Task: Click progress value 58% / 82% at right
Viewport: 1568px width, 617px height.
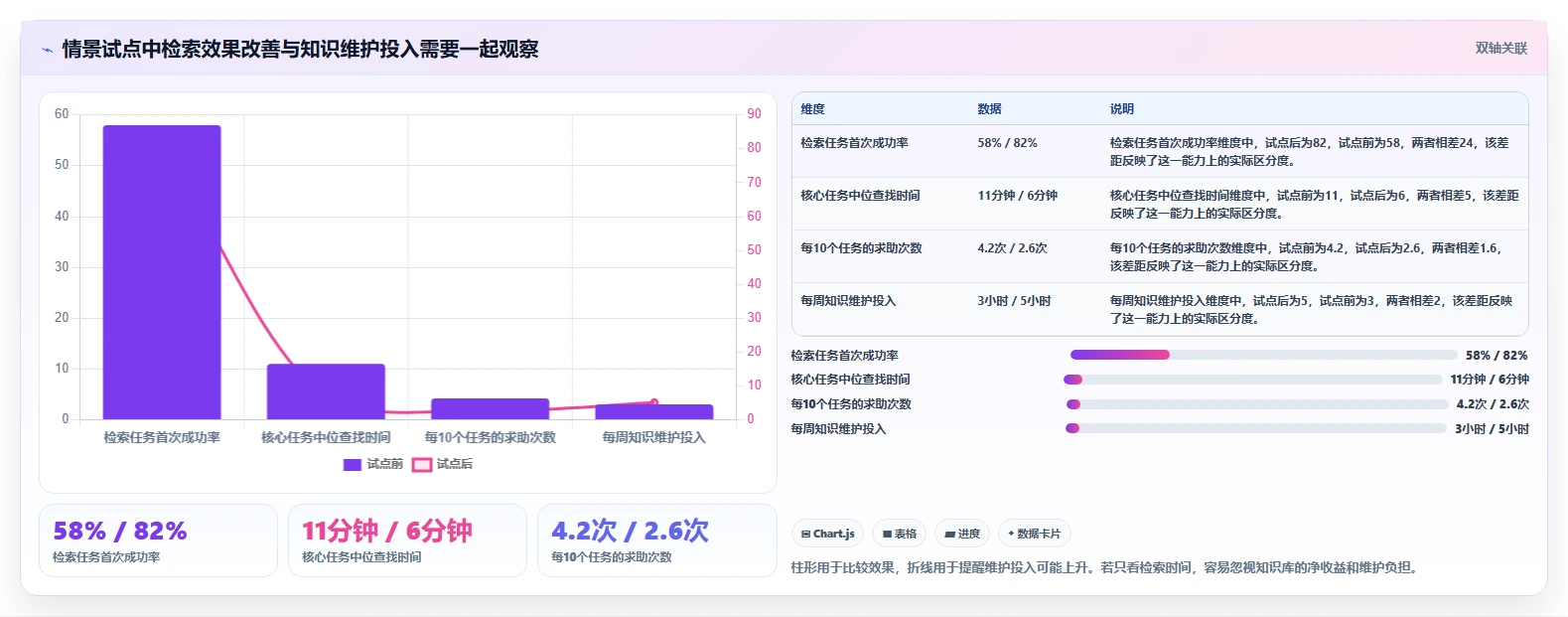Action: (1497, 356)
